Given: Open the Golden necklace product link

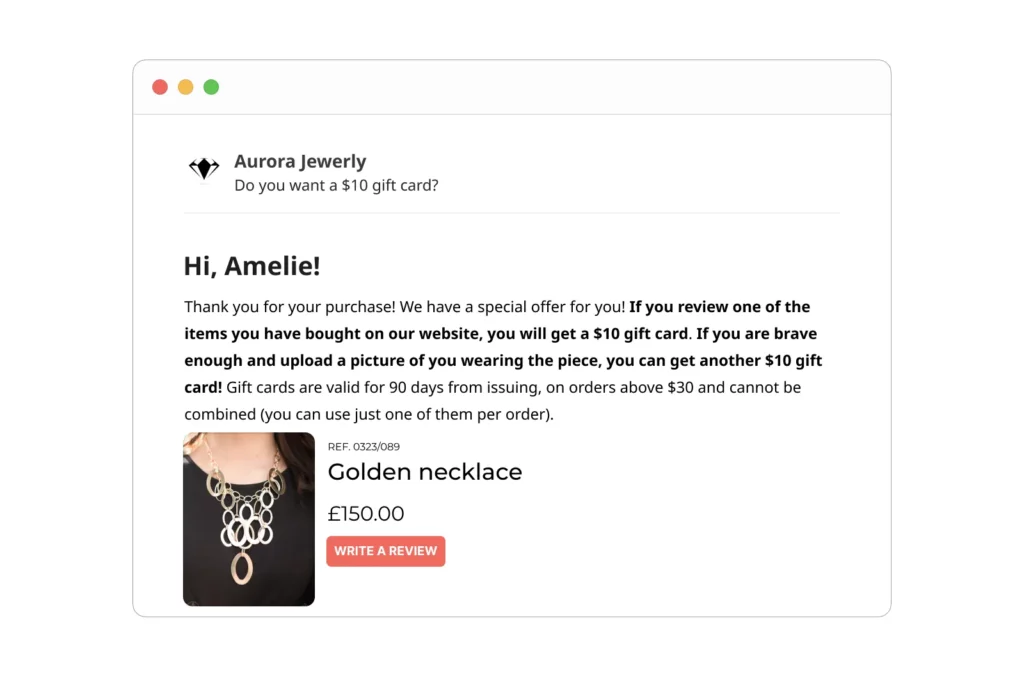Looking at the screenshot, I should [424, 472].
